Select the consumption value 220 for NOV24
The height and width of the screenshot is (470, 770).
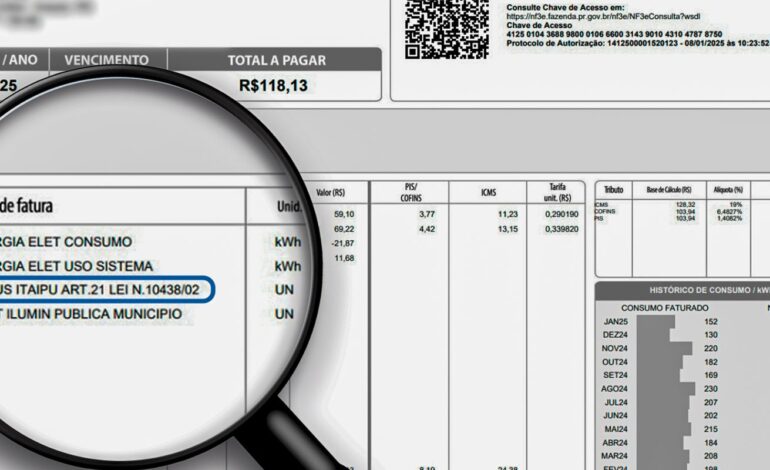point(711,348)
